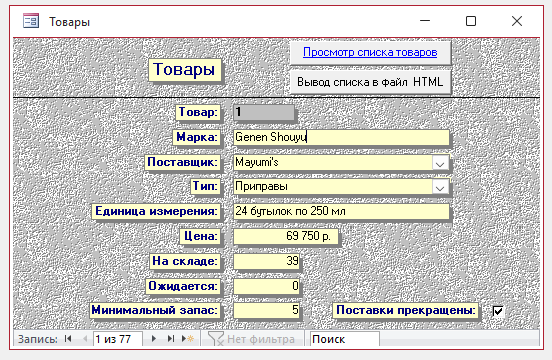The height and width of the screenshot is (360, 552).
Task: Click the Марка: label
Action: [196, 137]
